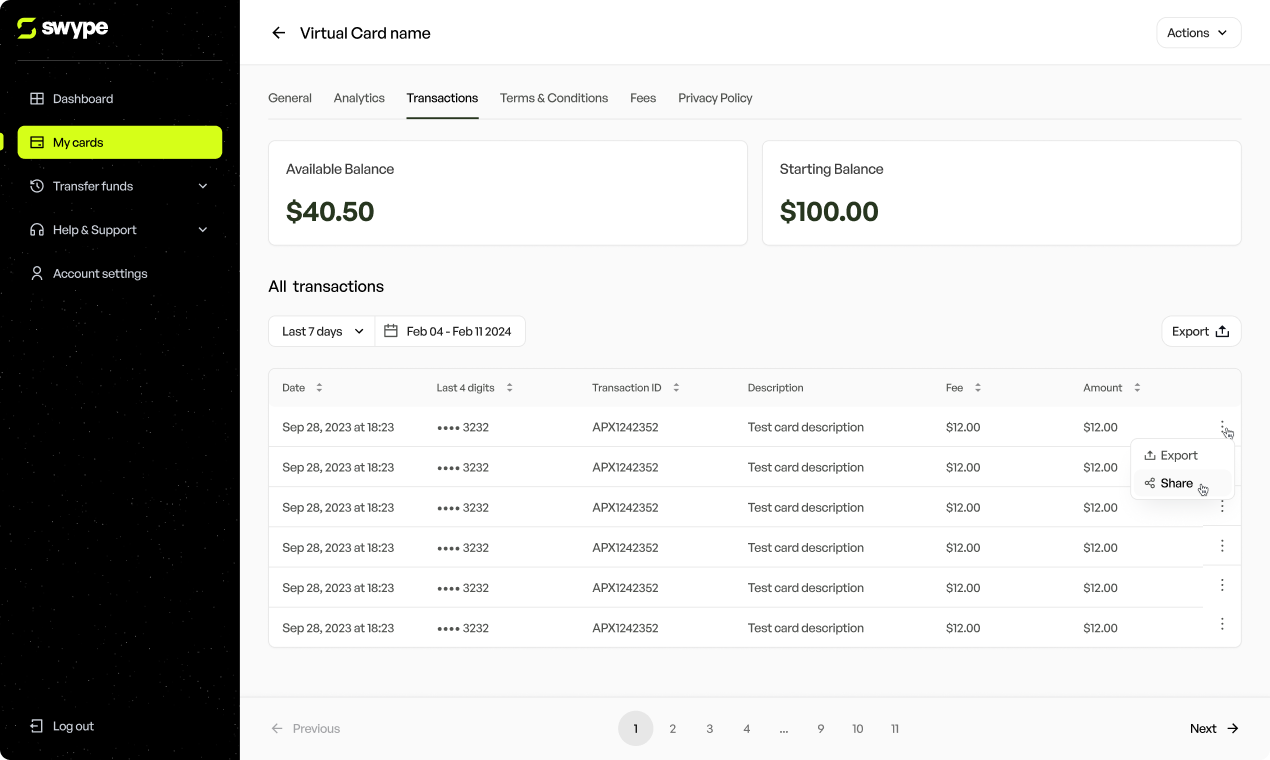Click the calendar icon by date range

click(x=391, y=331)
